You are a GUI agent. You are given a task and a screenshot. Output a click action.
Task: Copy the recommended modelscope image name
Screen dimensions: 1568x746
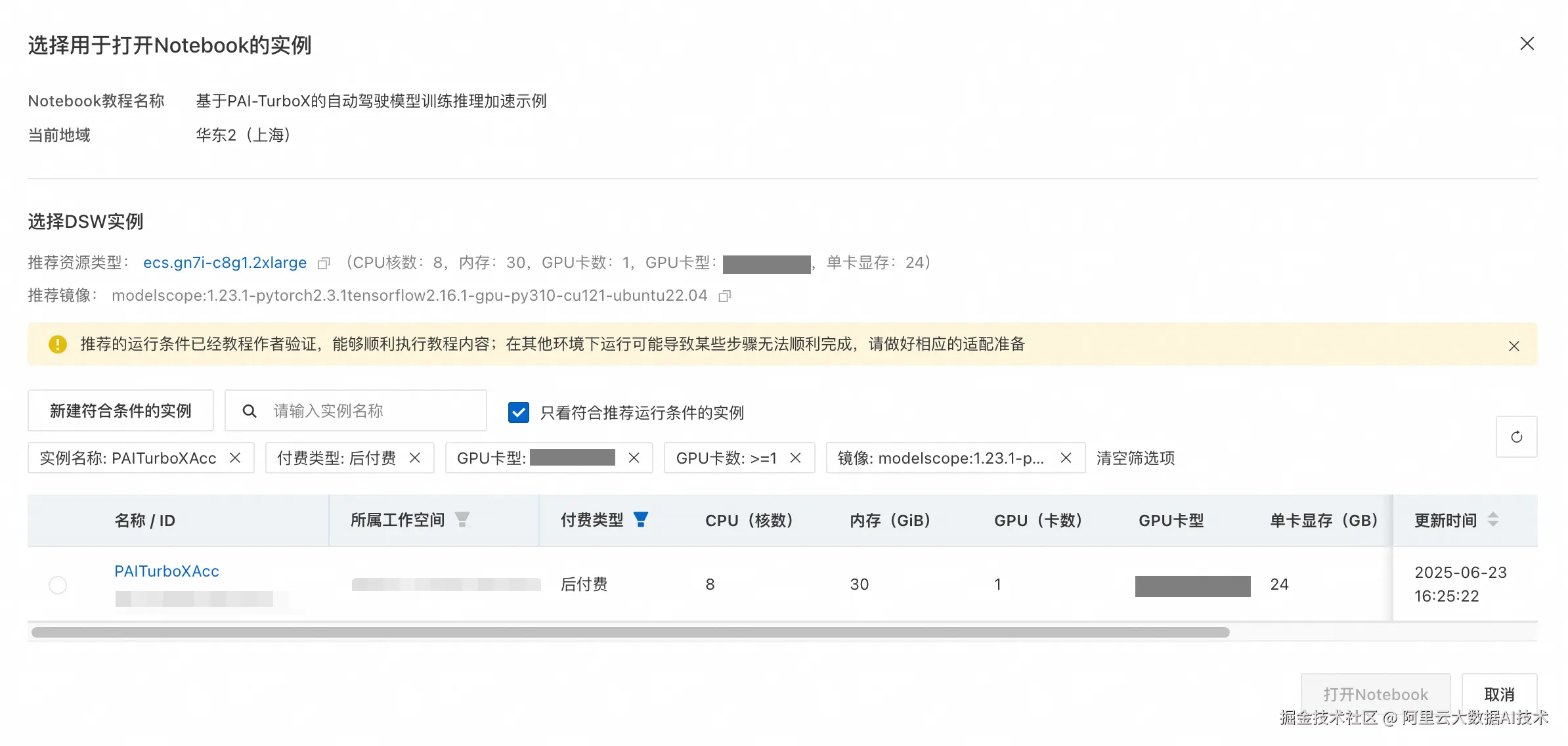click(724, 296)
